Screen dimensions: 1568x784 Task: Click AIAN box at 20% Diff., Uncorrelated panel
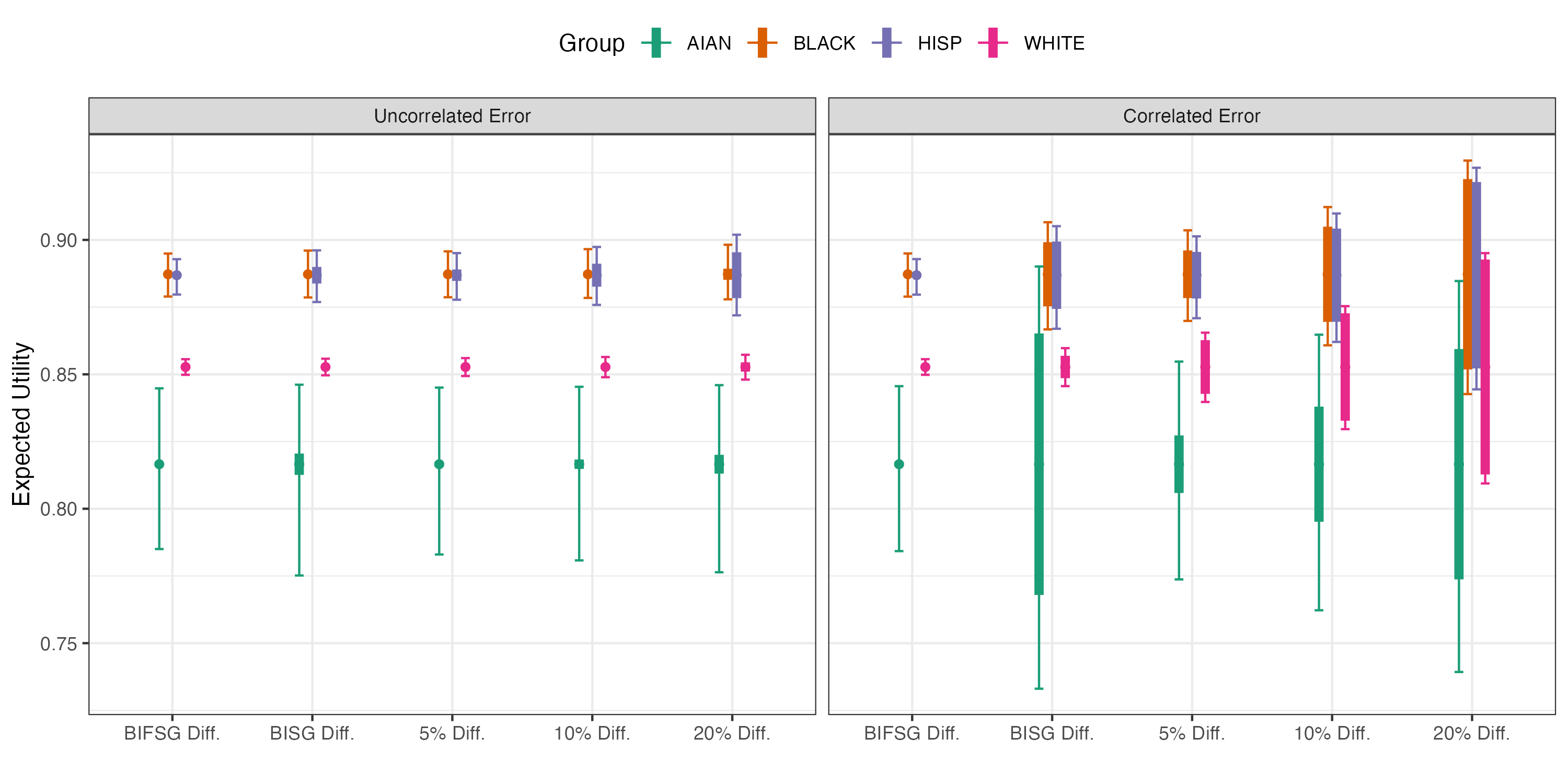coord(719,465)
